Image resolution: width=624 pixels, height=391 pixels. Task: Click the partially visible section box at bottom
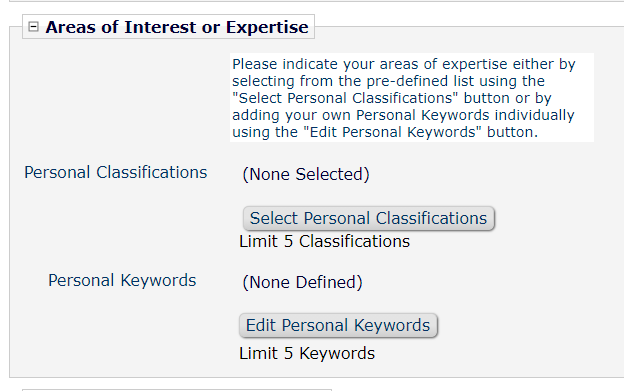pos(177,390)
